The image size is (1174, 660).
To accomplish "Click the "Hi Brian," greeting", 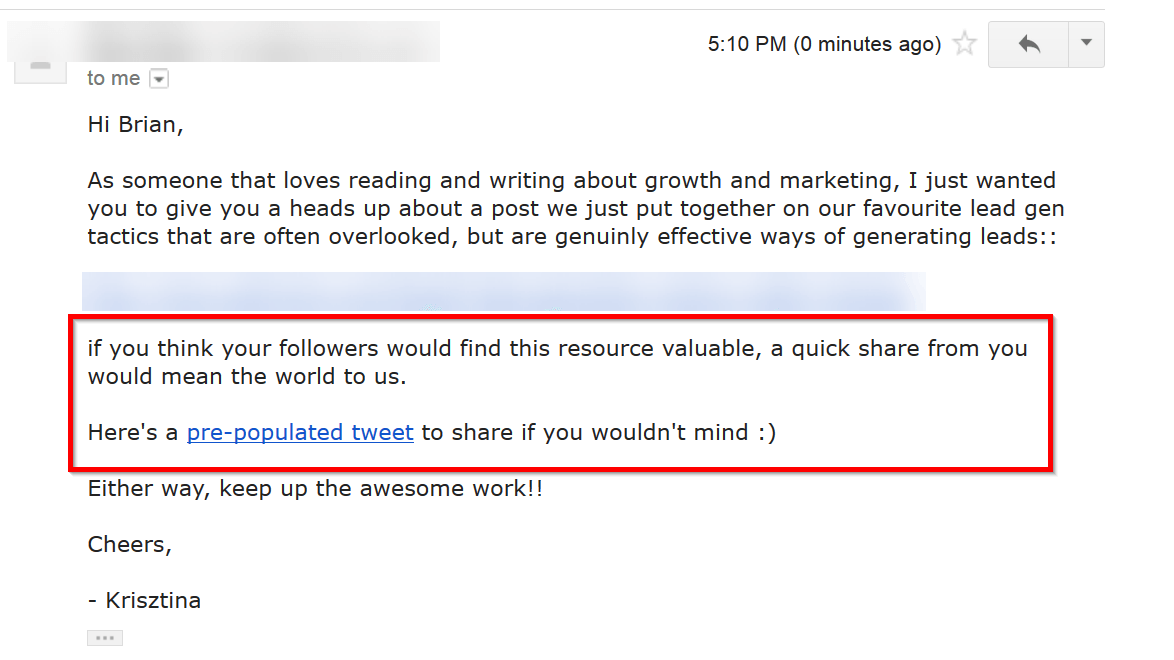I will coord(135,124).
